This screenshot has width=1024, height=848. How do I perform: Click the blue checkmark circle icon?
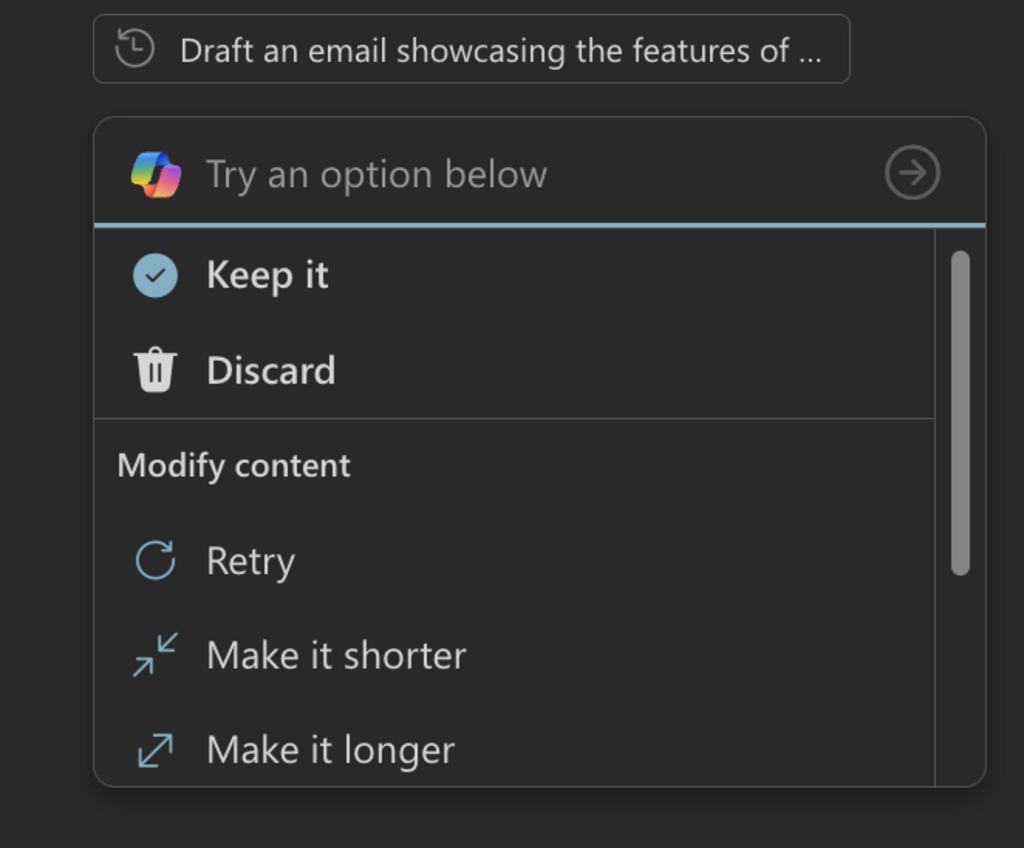point(155,275)
